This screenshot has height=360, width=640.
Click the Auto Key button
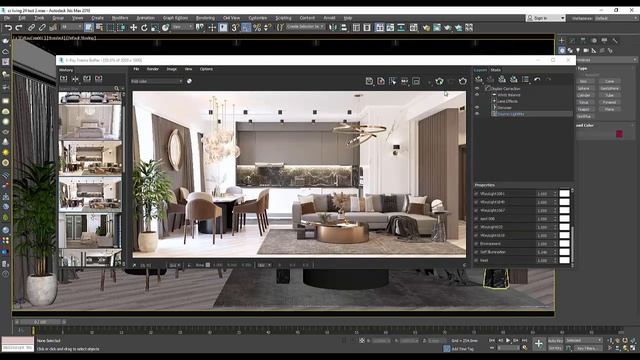tap(555, 340)
